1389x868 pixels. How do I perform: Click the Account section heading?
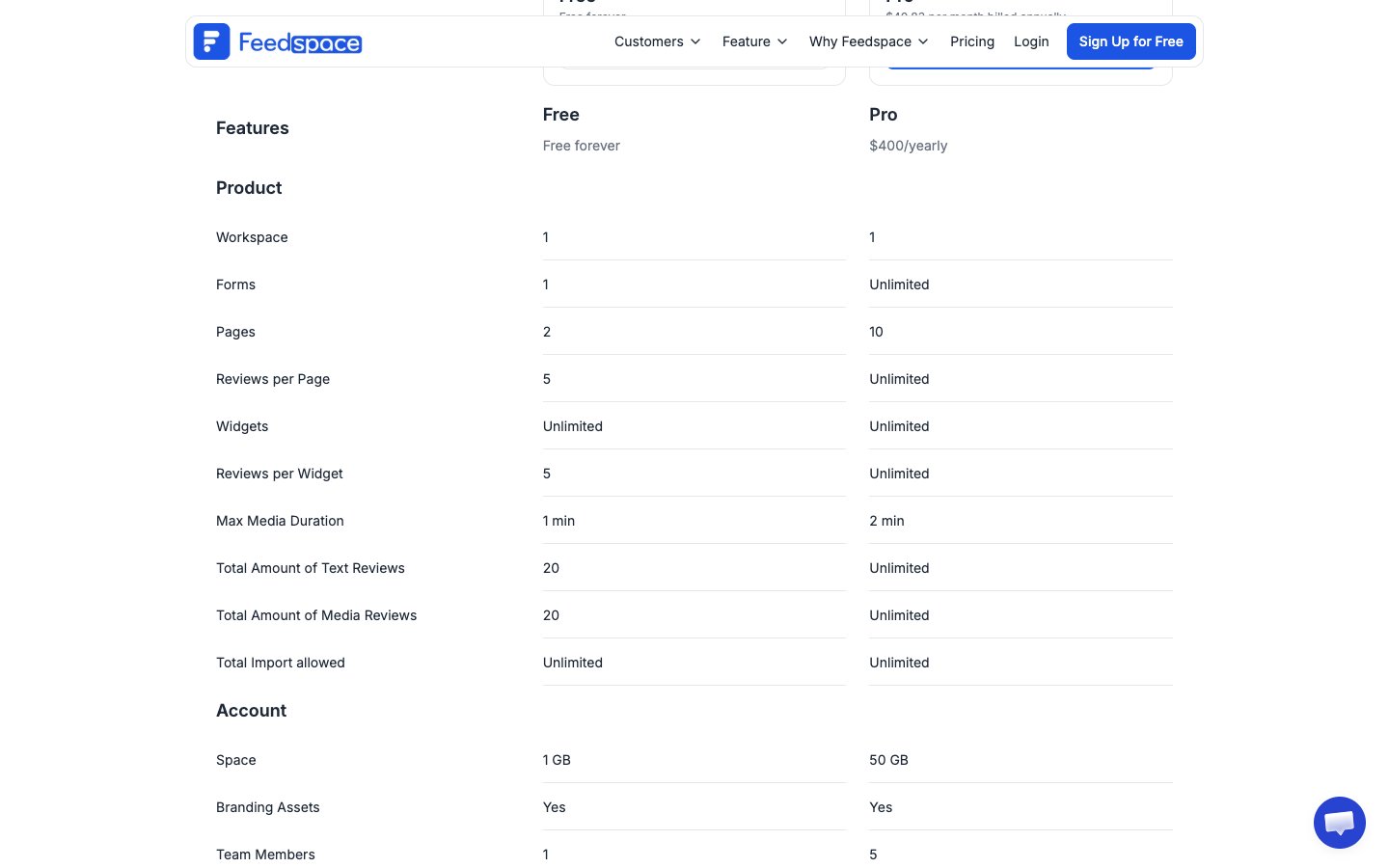tap(251, 711)
